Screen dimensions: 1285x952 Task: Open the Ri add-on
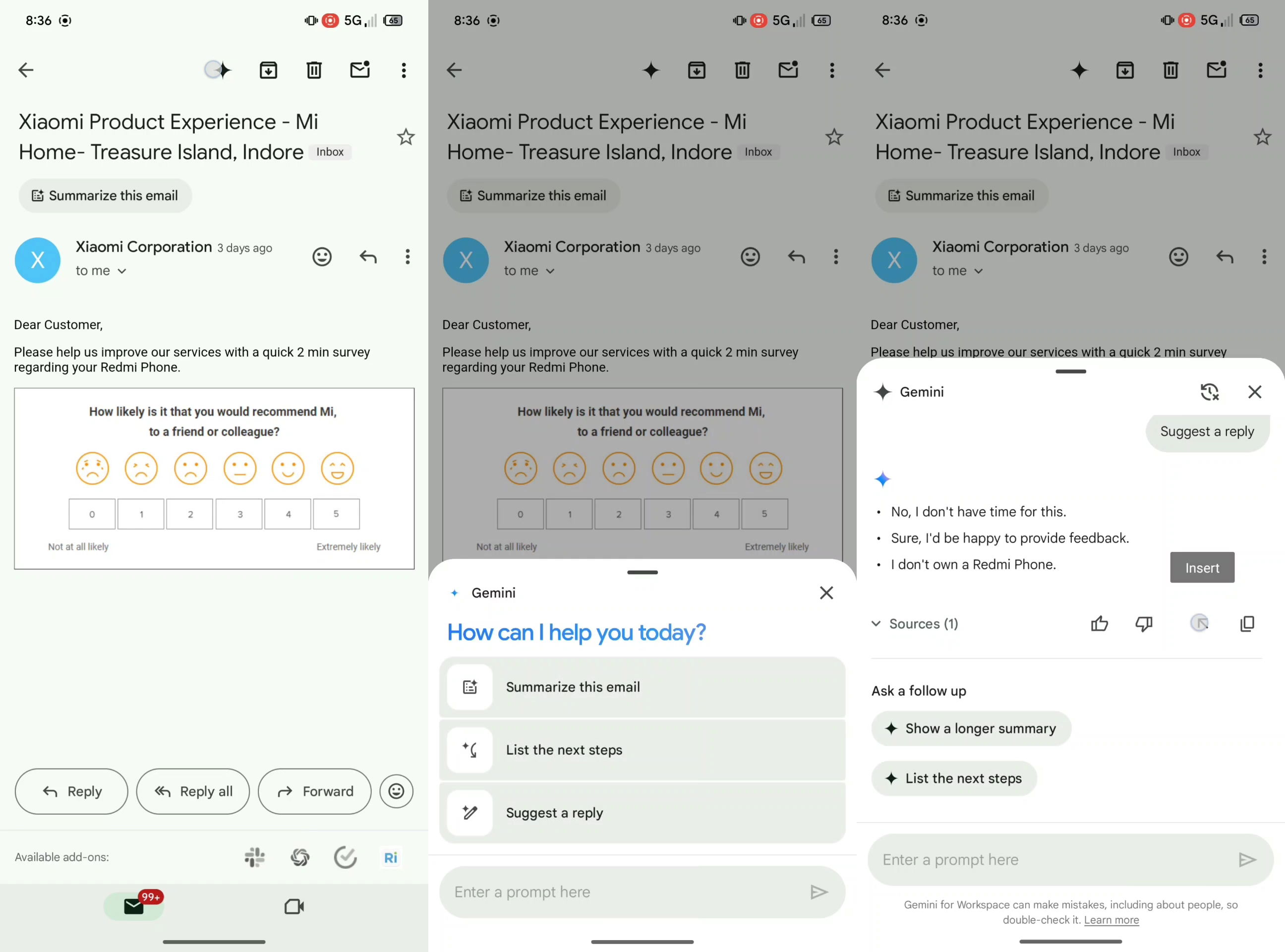391,857
